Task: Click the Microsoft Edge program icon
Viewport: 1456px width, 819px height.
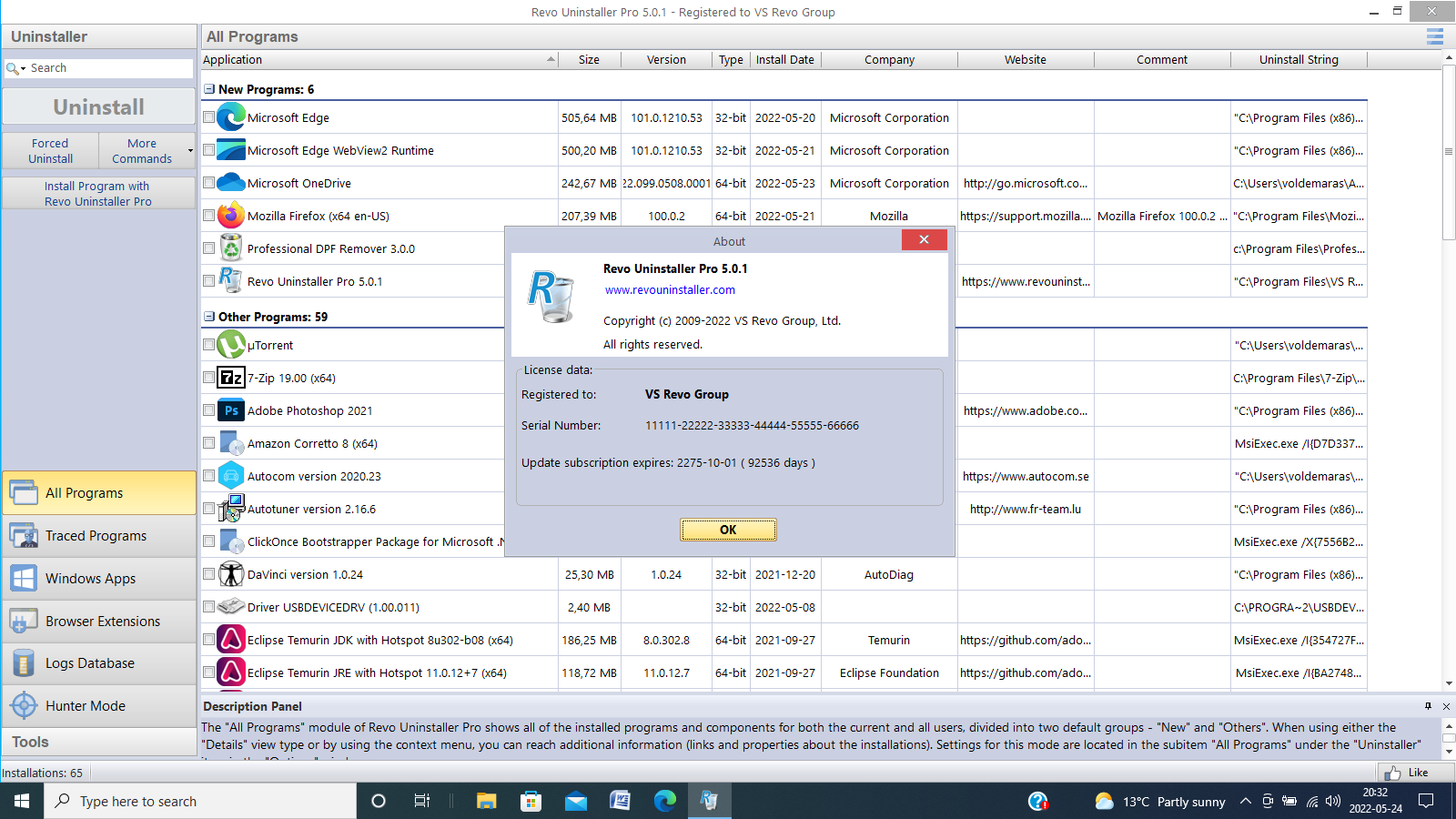Action: [231, 117]
